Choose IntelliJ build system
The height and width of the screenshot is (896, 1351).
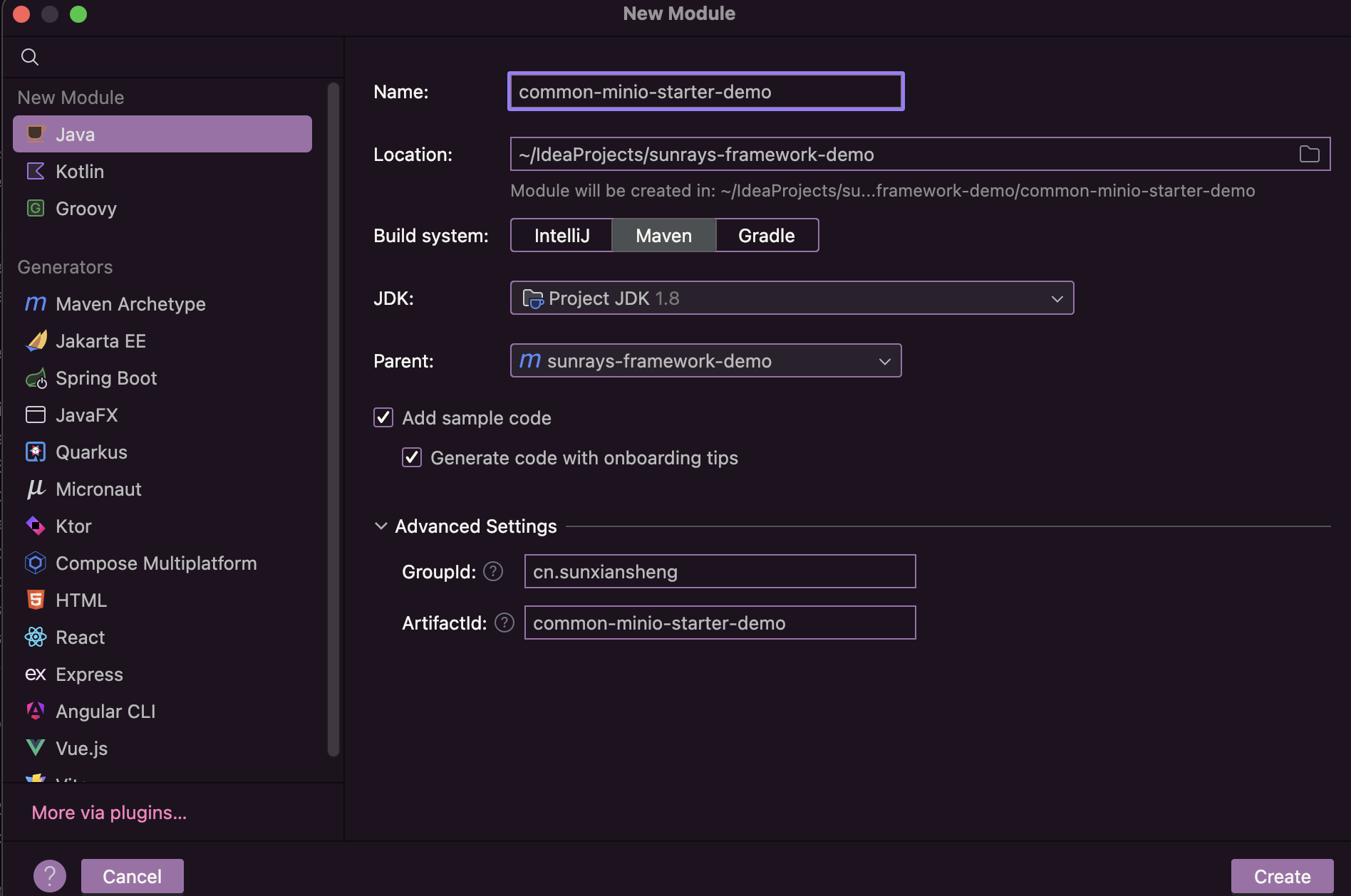(x=561, y=235)
